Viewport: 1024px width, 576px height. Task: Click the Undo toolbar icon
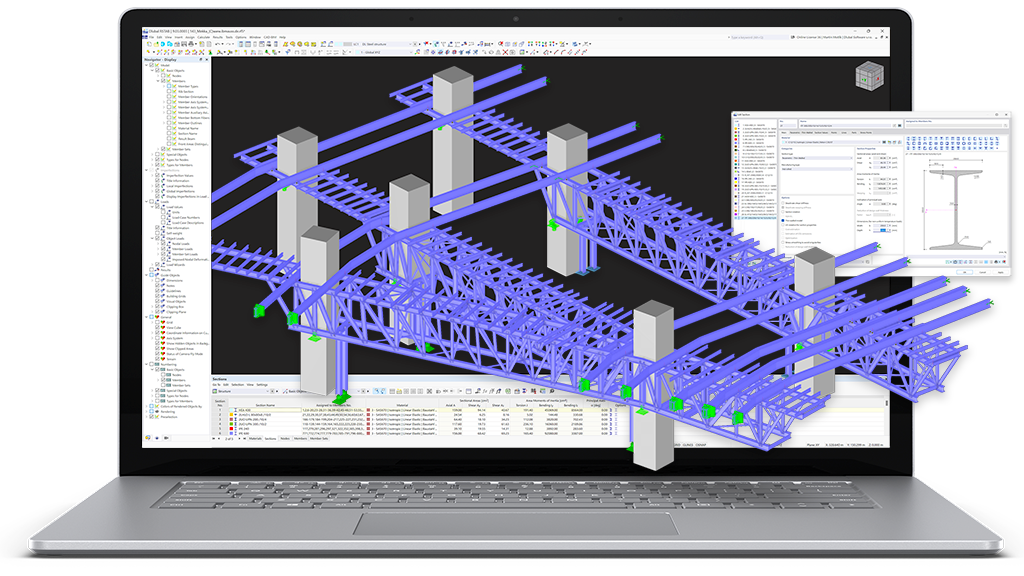click(x=217, y=44)
